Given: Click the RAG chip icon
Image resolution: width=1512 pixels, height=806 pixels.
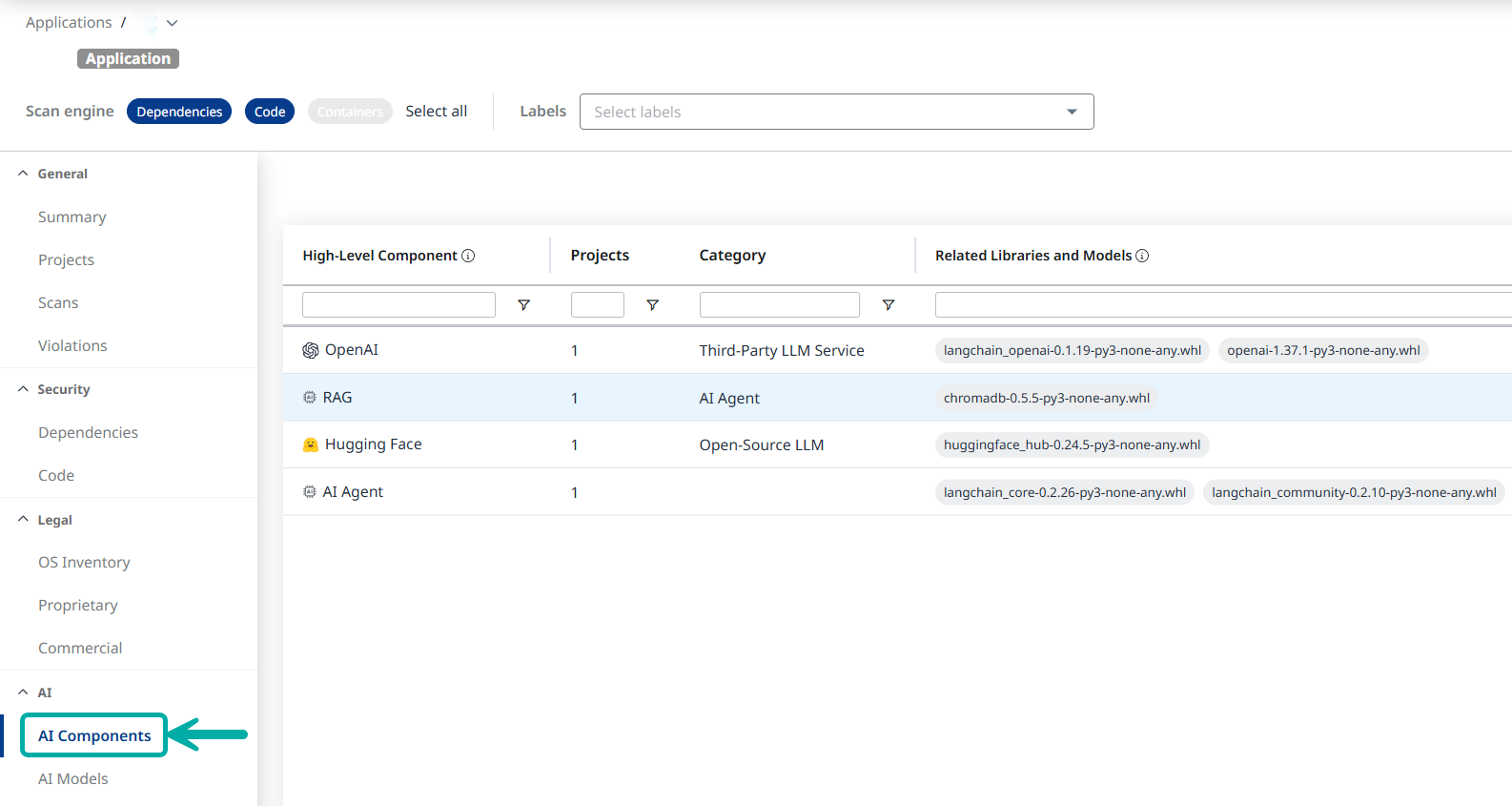Looking at the screenshot, I should [310, 398].
